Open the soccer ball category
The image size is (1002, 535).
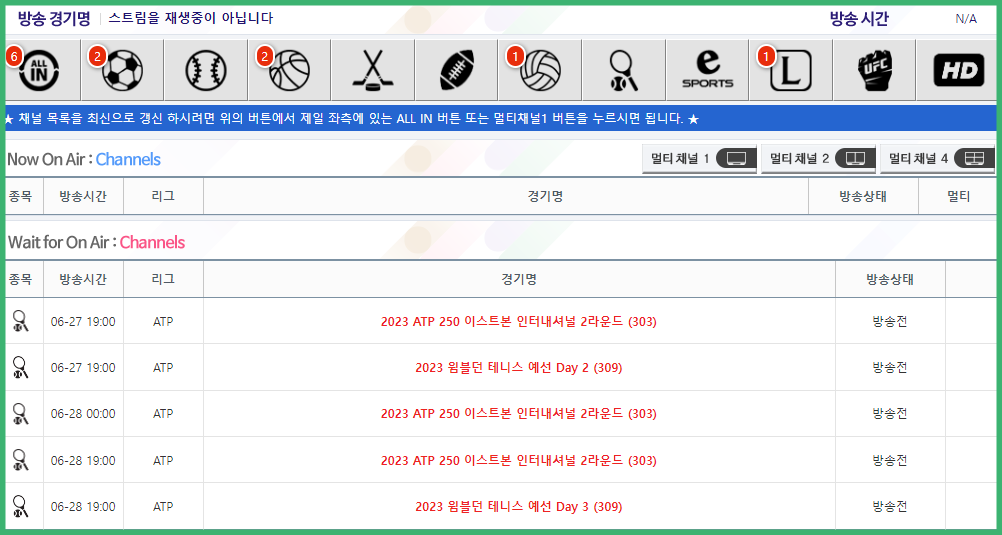pos(123,70)
